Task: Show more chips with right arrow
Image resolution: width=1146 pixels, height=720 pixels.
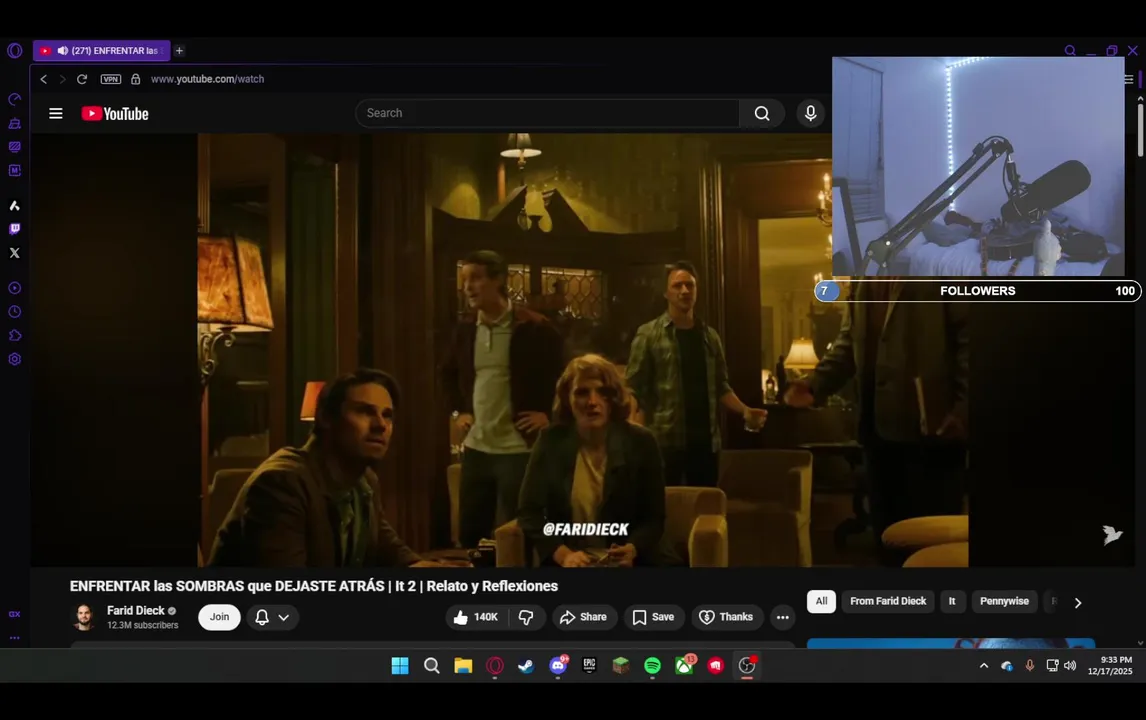Action: (1077, 602)
